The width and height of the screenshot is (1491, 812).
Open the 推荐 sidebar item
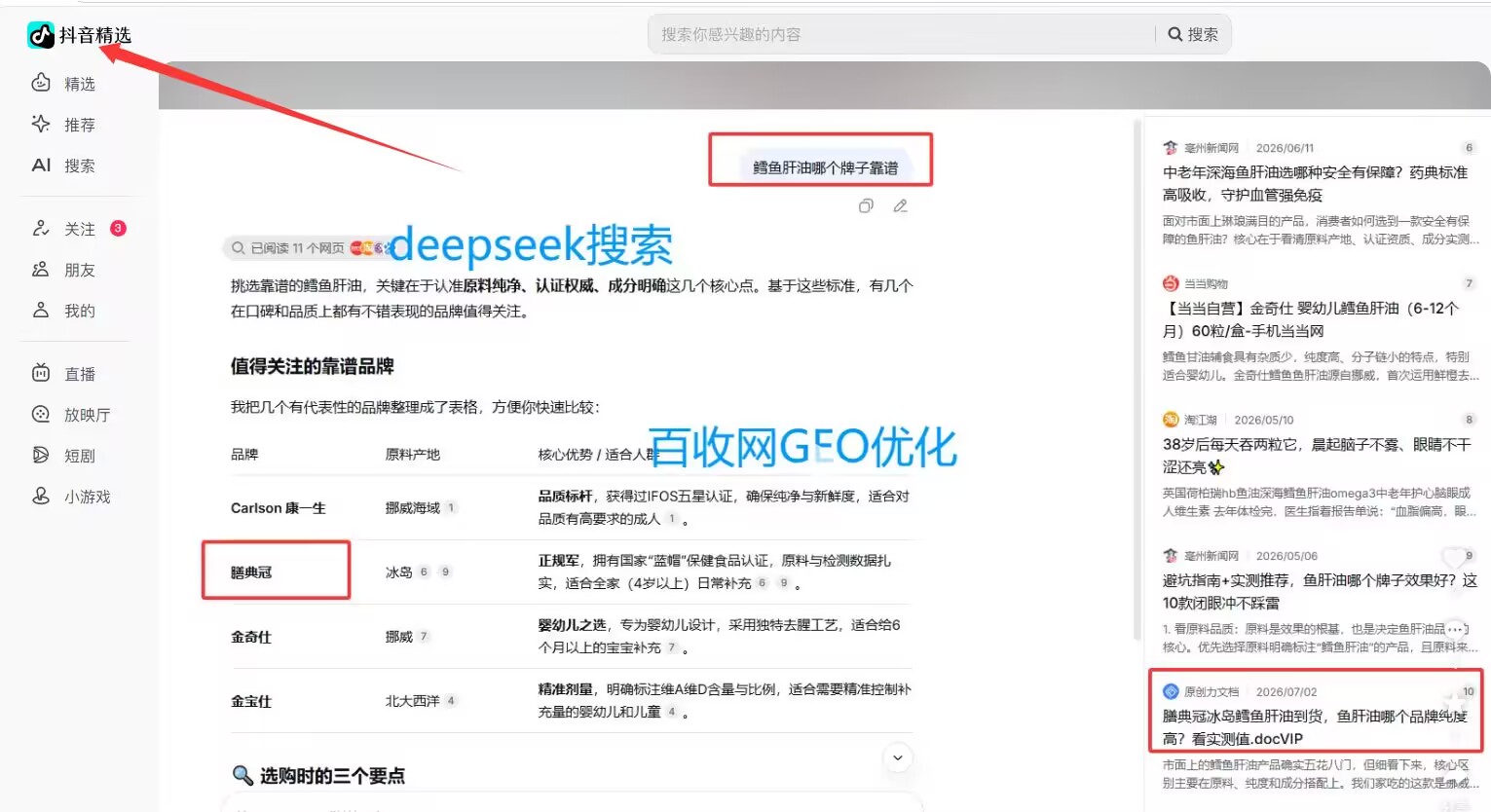63,125
